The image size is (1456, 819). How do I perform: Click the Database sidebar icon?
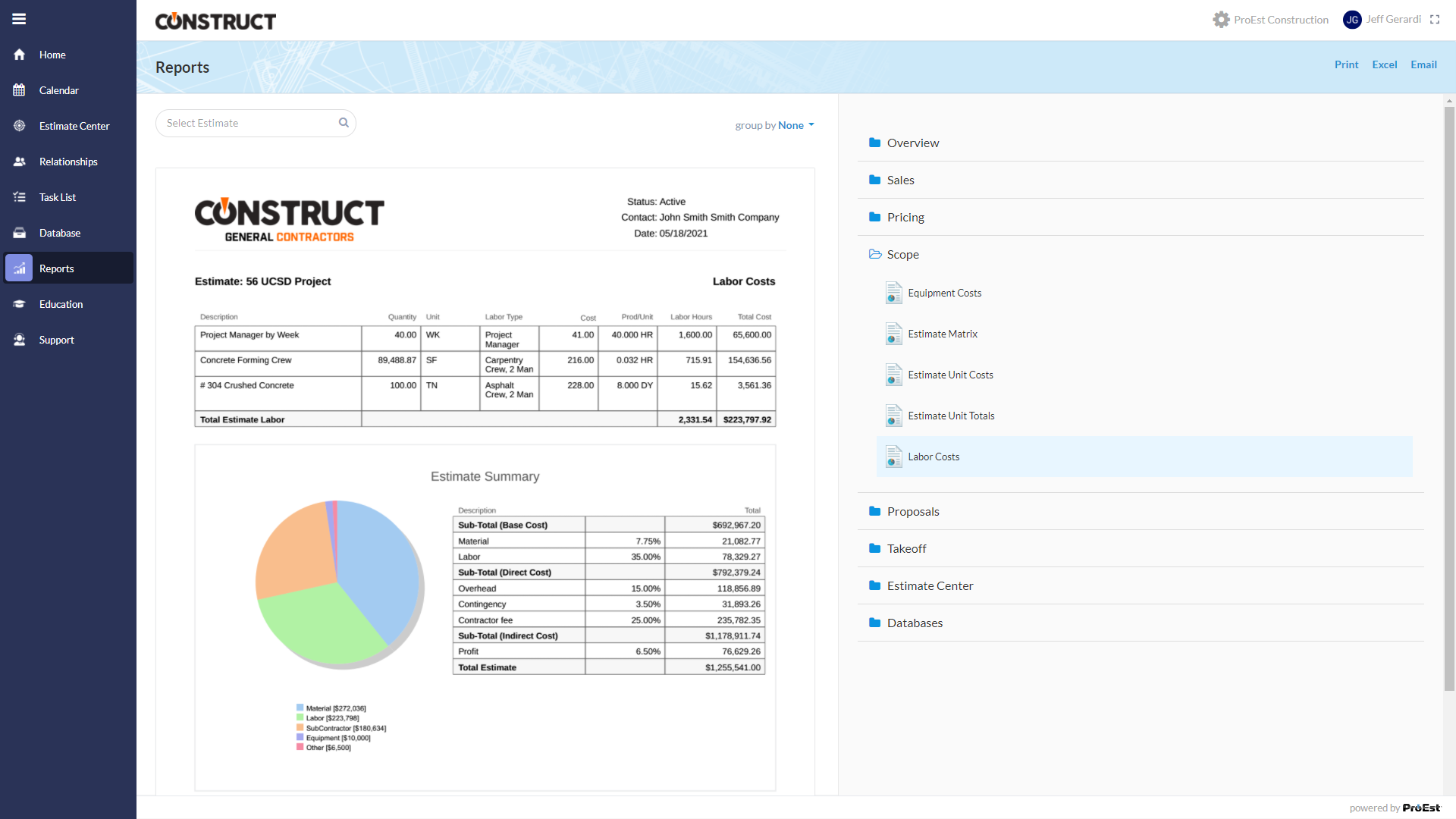tap(18, 231)
